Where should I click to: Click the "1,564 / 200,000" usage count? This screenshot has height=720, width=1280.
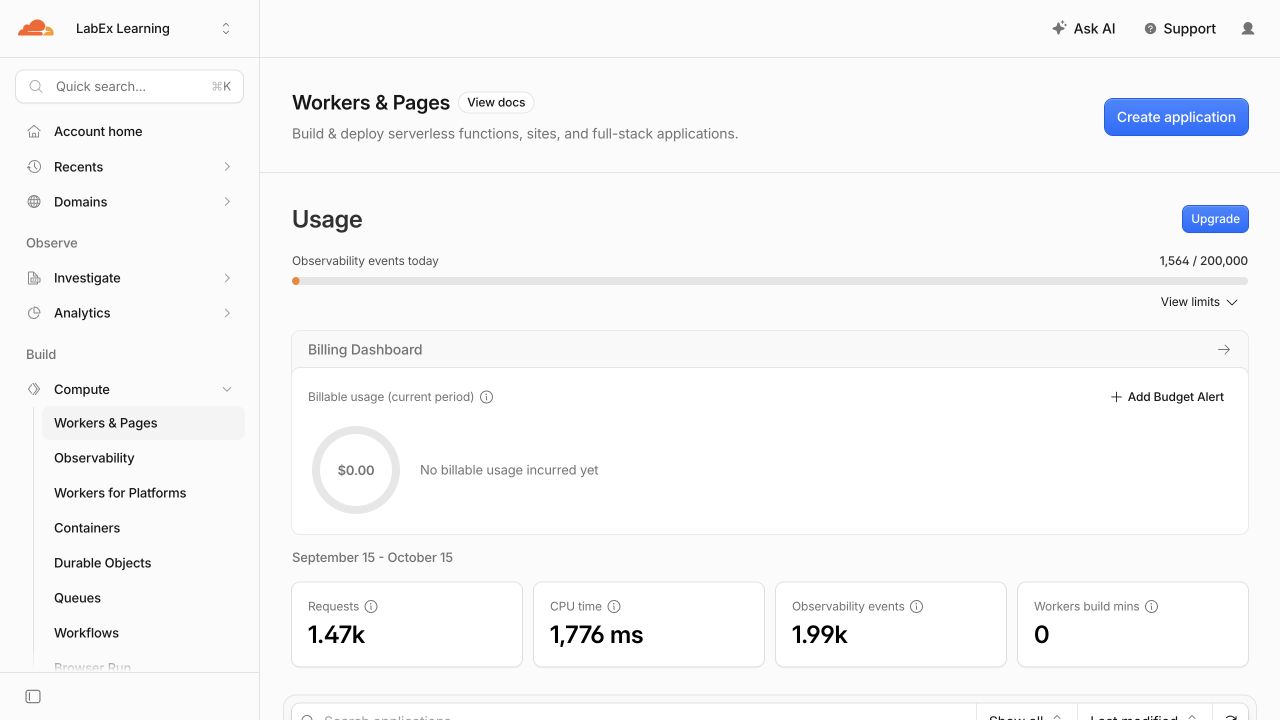[1204, 261]
